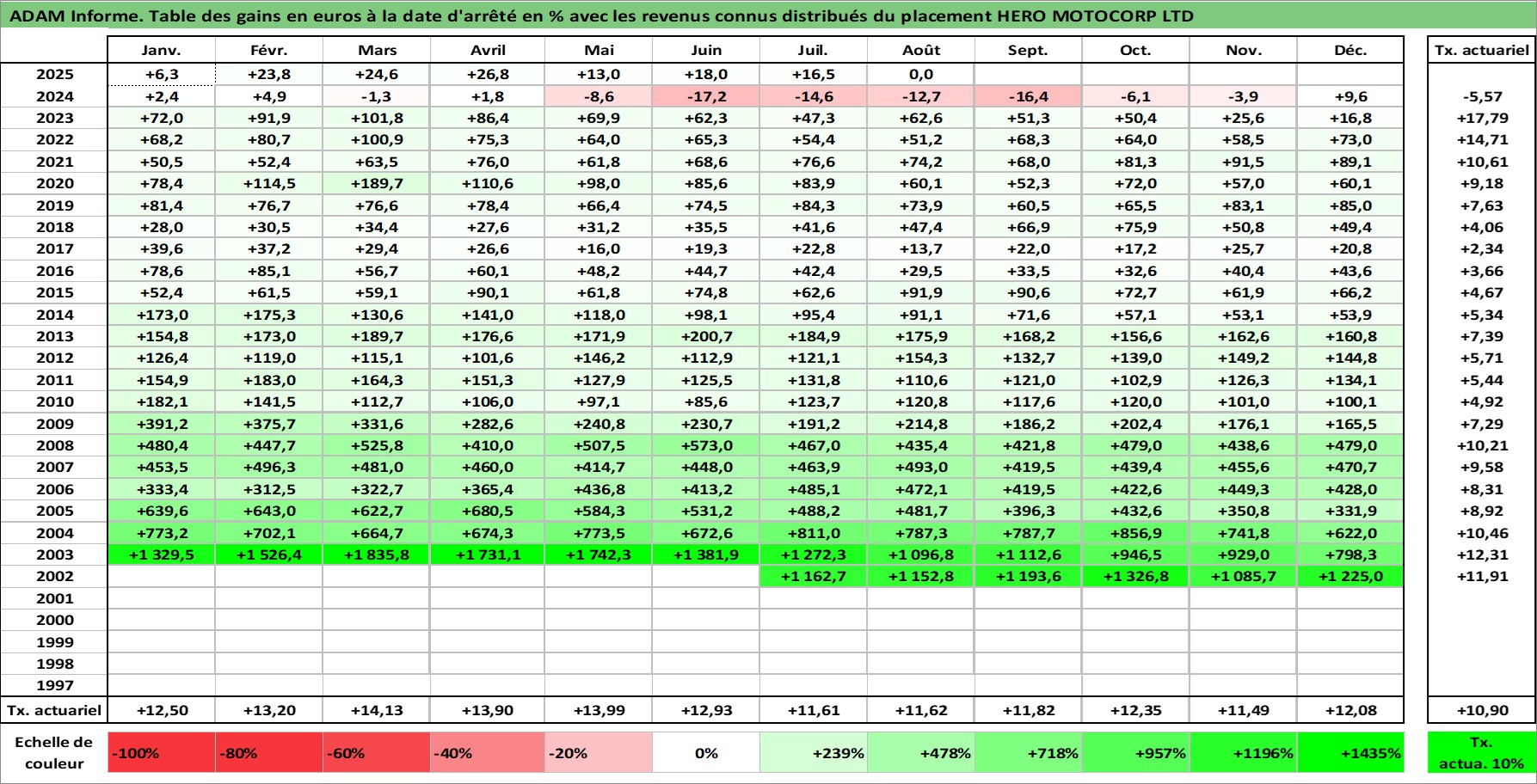Click cell 0,0 for August 2025

coord(920,75)
